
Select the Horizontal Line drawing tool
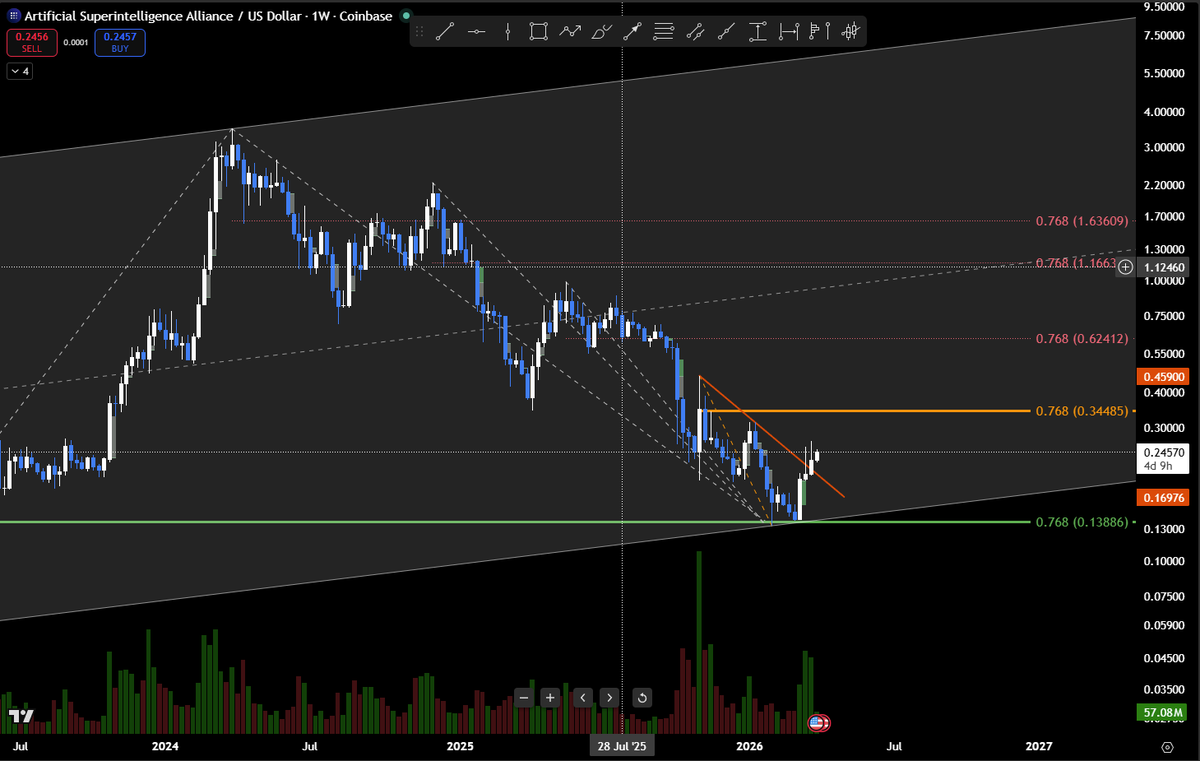[477, 32]
